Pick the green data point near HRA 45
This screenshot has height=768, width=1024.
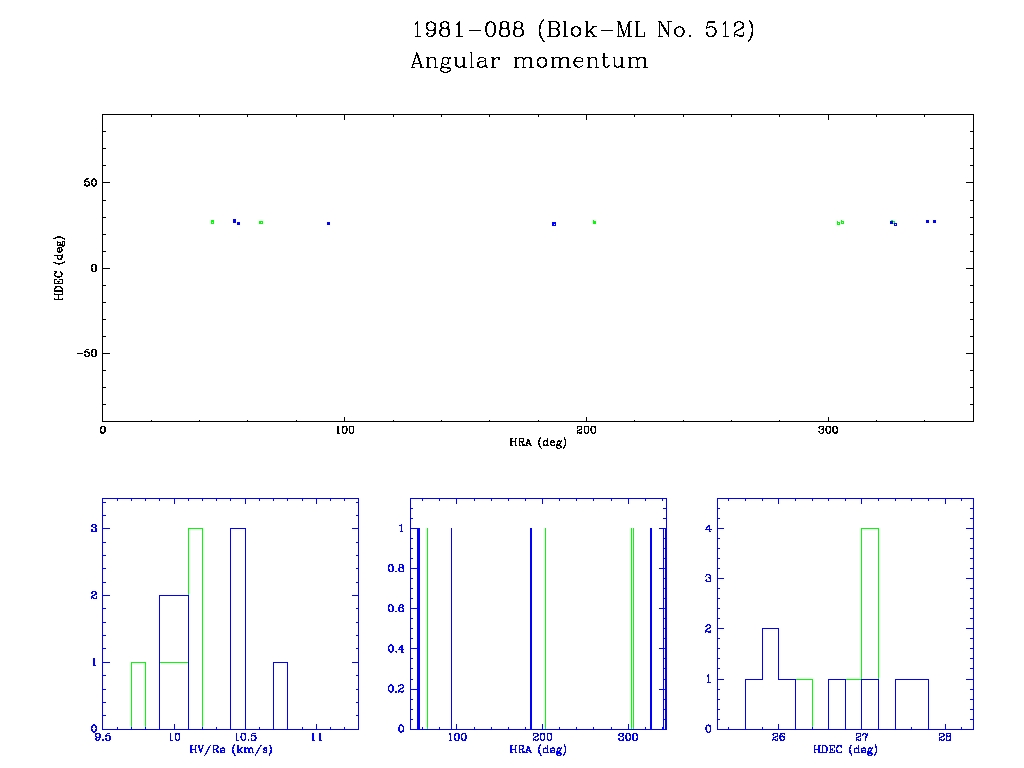[x=212, y=222]
